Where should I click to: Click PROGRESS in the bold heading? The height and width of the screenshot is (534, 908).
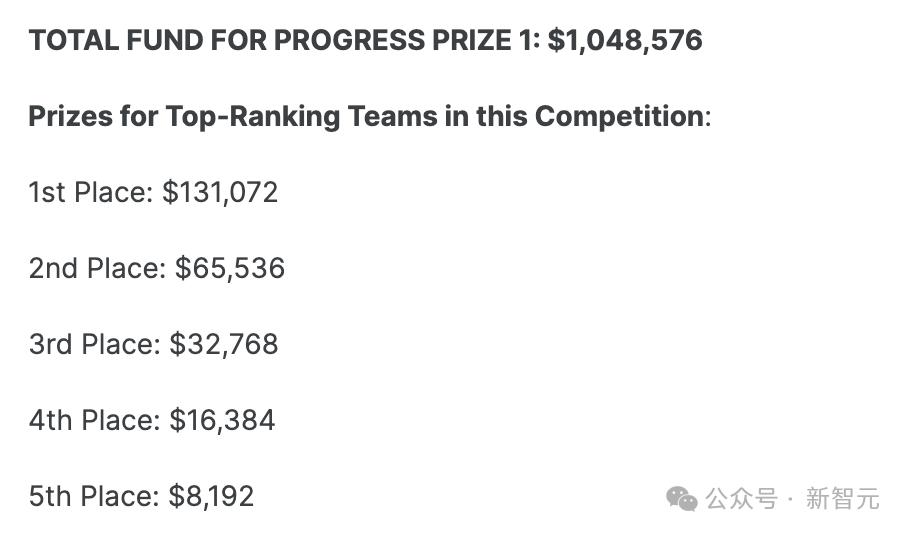click(x=350, y=41)
